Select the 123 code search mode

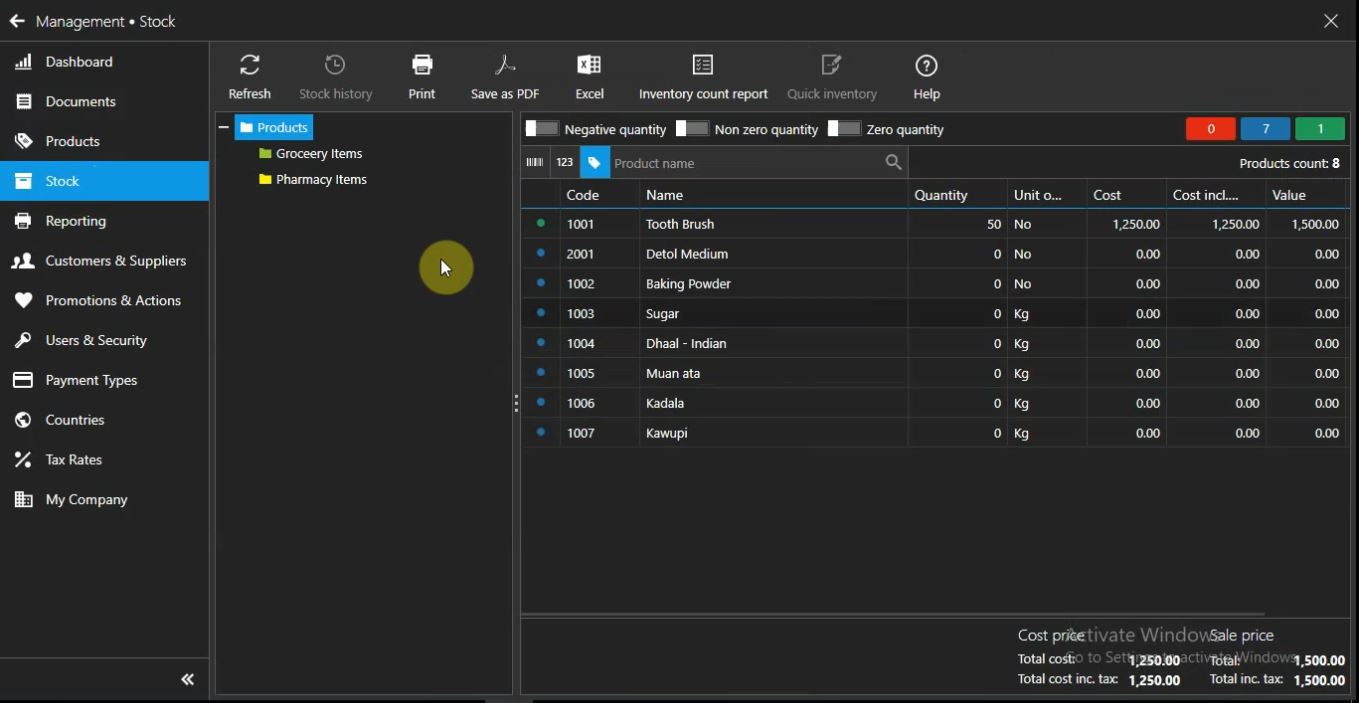click(x=565, y=162)
